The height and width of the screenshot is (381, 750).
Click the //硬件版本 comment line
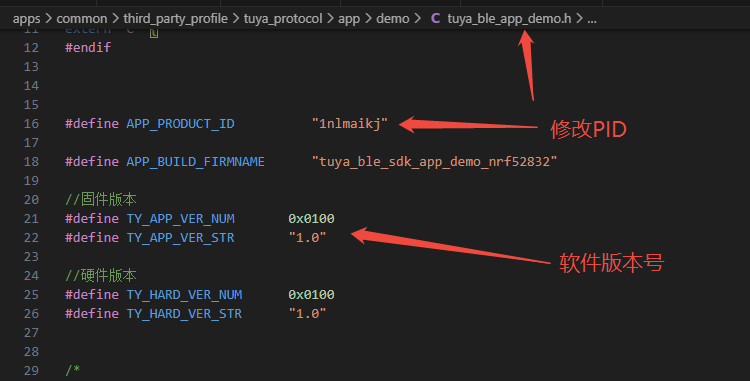pyautogui.click(x=100, y=275)
